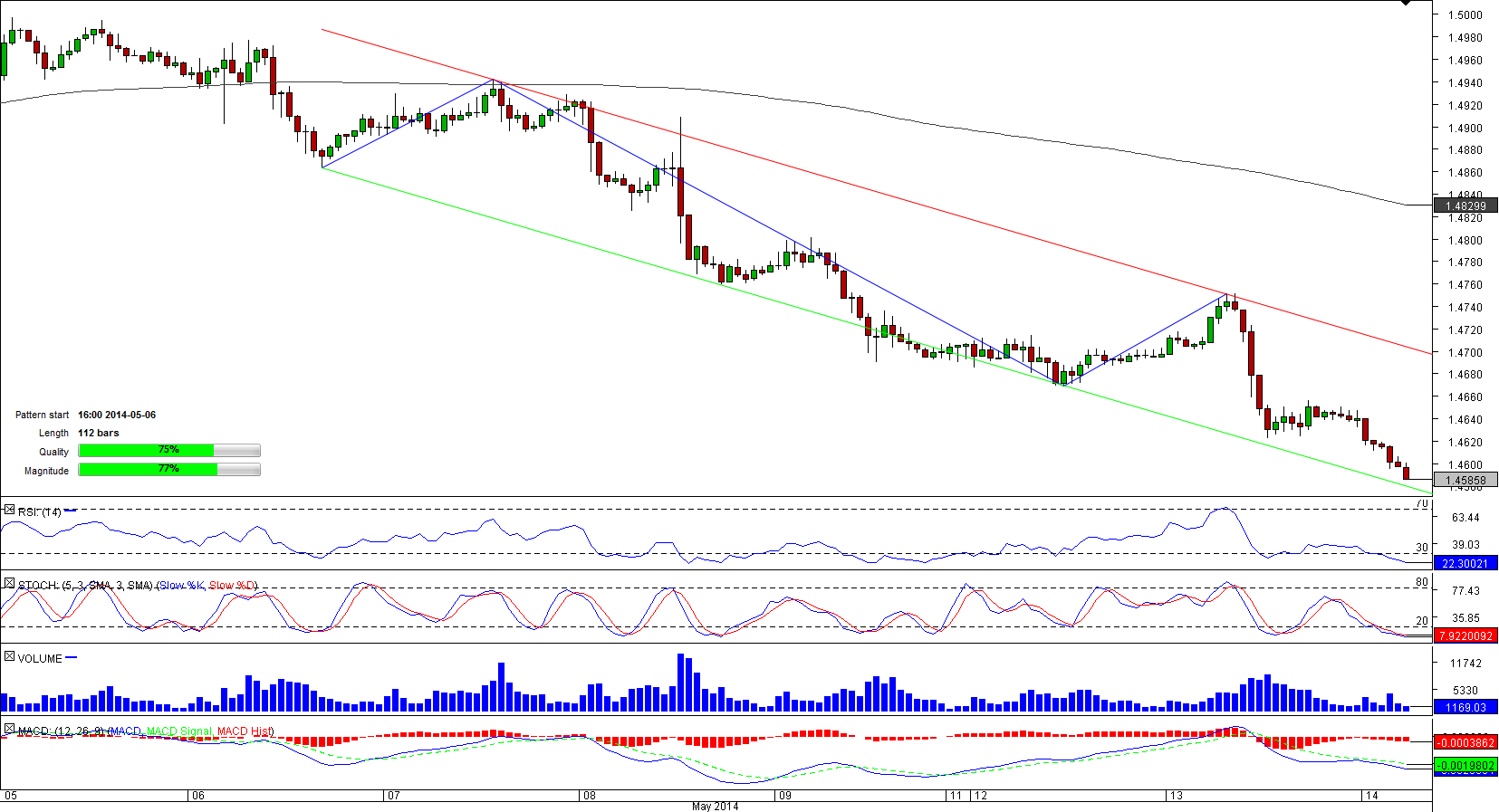This screenshot has width=1499, height=812.
Task: Click the 'MACD (12, 26, 9)' title
Action: click(61, 731)
